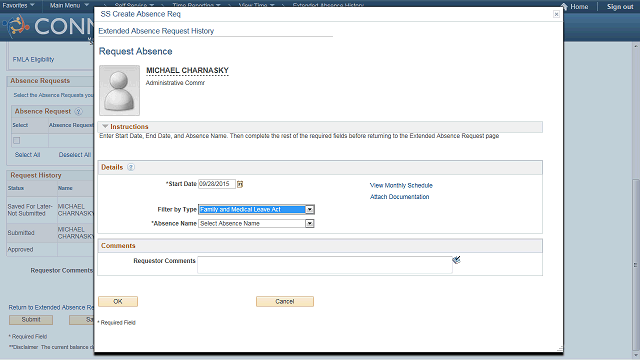The width and height of the screenshot is (640, 360).
Task: Click the 'Approved' status text in Request History
Action: 20,249
